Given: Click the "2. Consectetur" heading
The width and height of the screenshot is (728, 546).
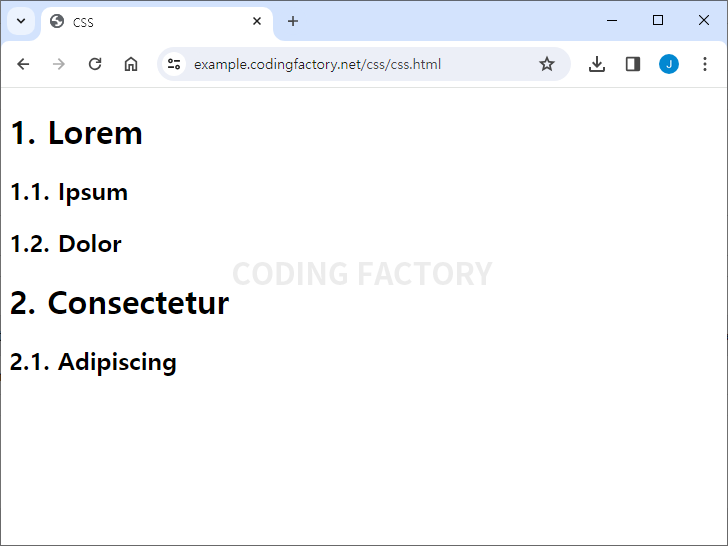Looking at the screenshot, I should click(x=120, y=303).
